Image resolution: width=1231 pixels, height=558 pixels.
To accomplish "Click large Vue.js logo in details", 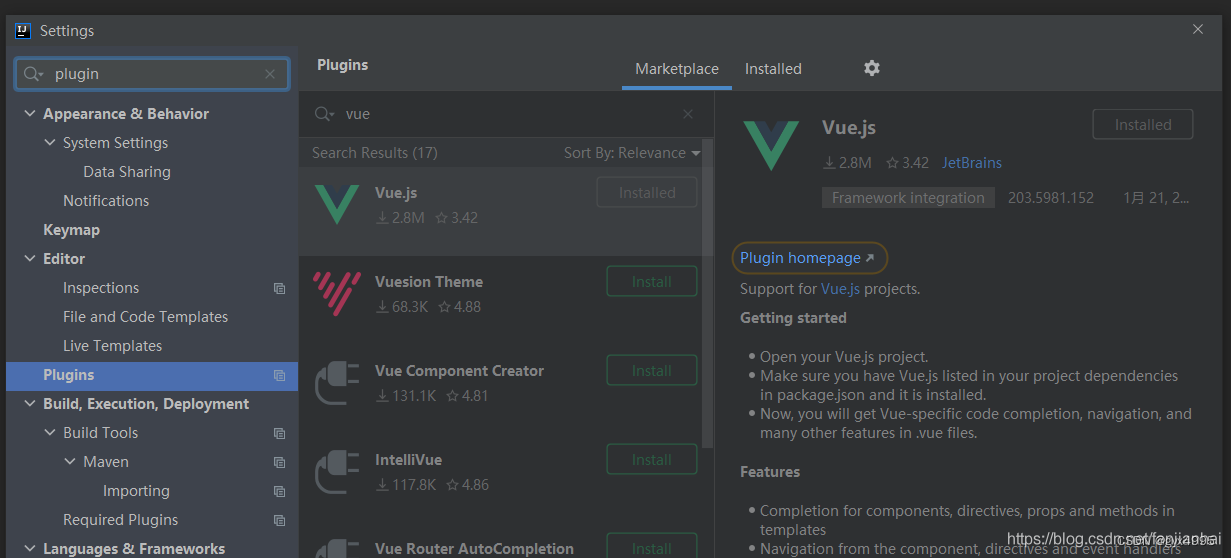I will pyautogui.click(x=771, y=145).
